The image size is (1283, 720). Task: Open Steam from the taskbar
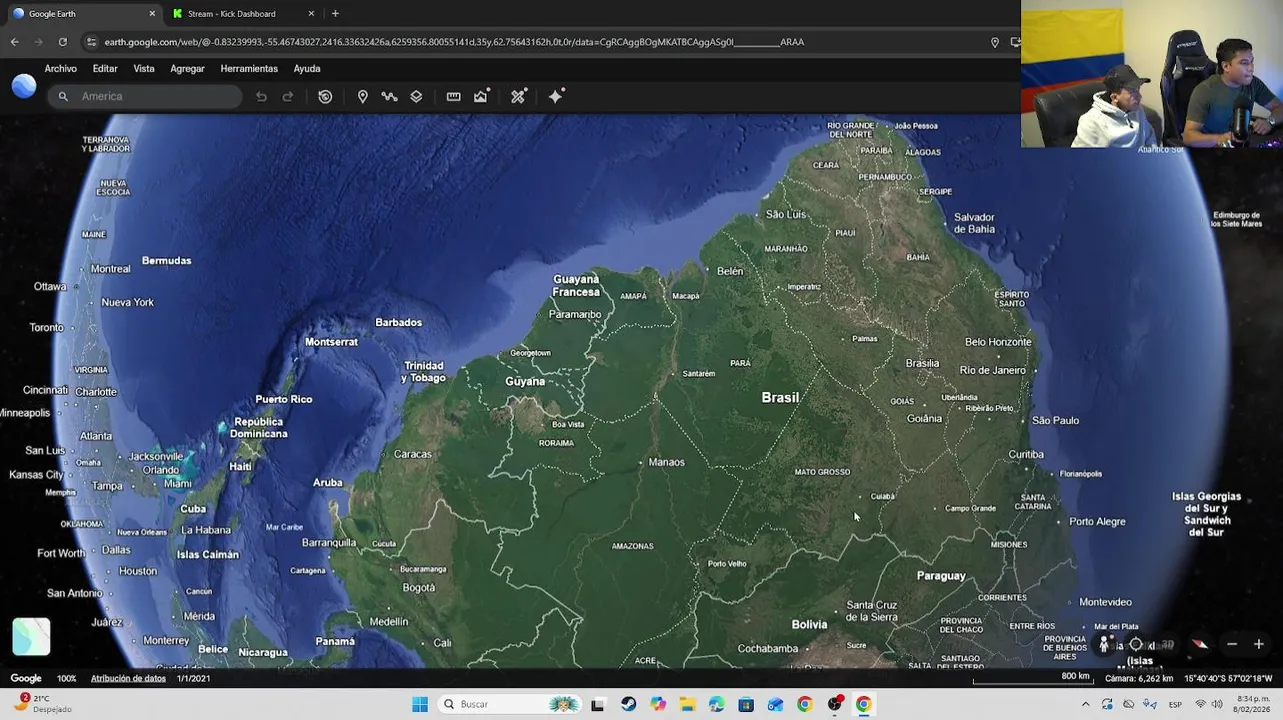coord(628,705)
